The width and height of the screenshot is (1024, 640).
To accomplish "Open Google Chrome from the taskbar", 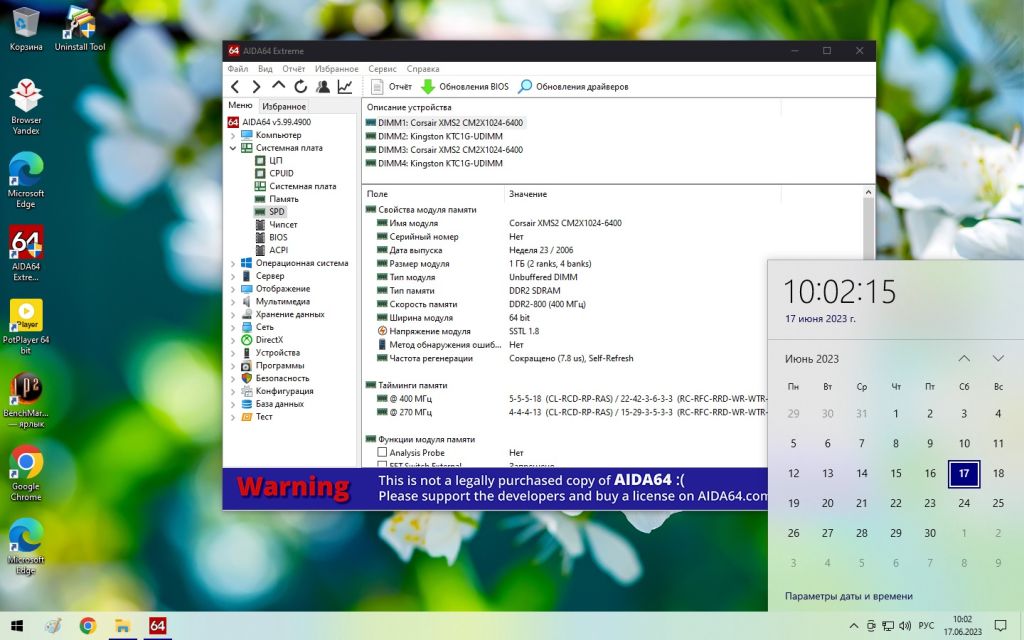I will [88, 626].
